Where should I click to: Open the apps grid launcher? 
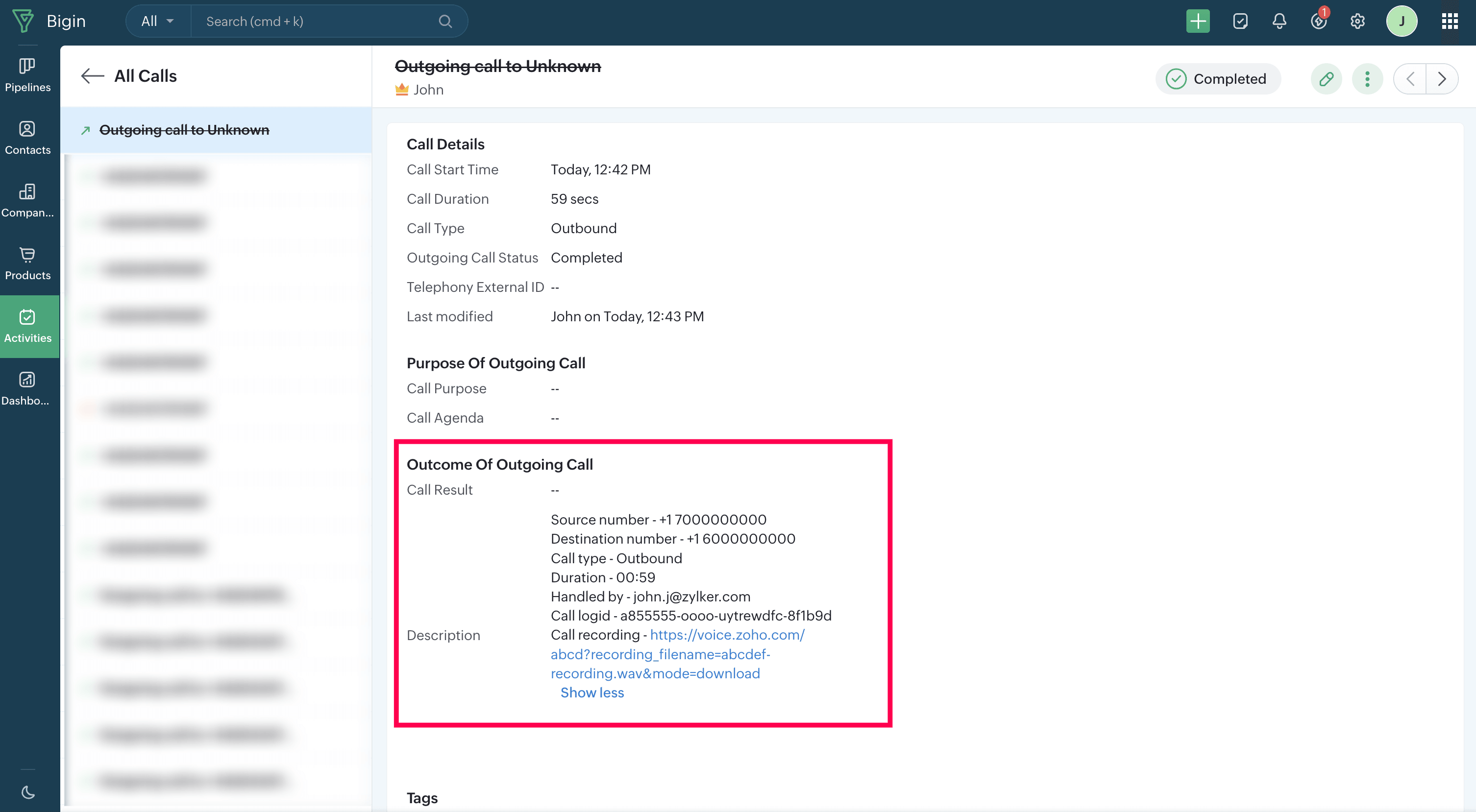click(x=1450, y=21)
